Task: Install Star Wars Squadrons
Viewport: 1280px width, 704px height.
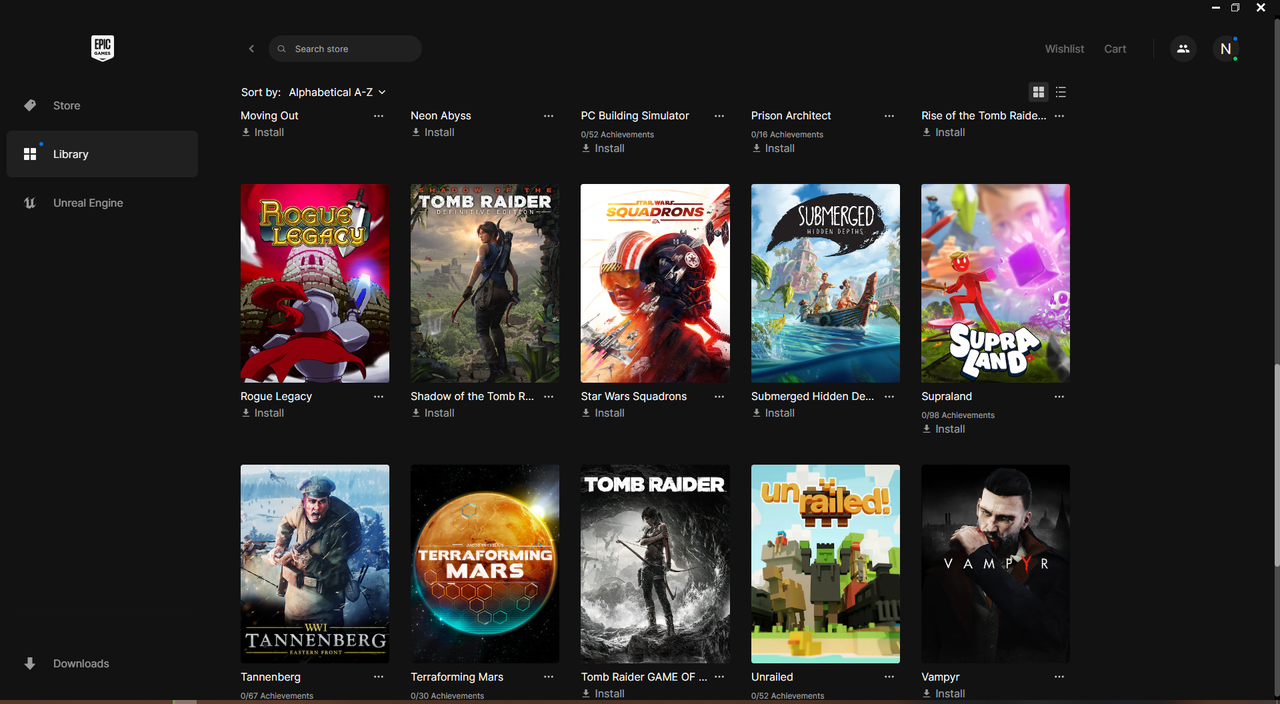Action: point(603,413)
